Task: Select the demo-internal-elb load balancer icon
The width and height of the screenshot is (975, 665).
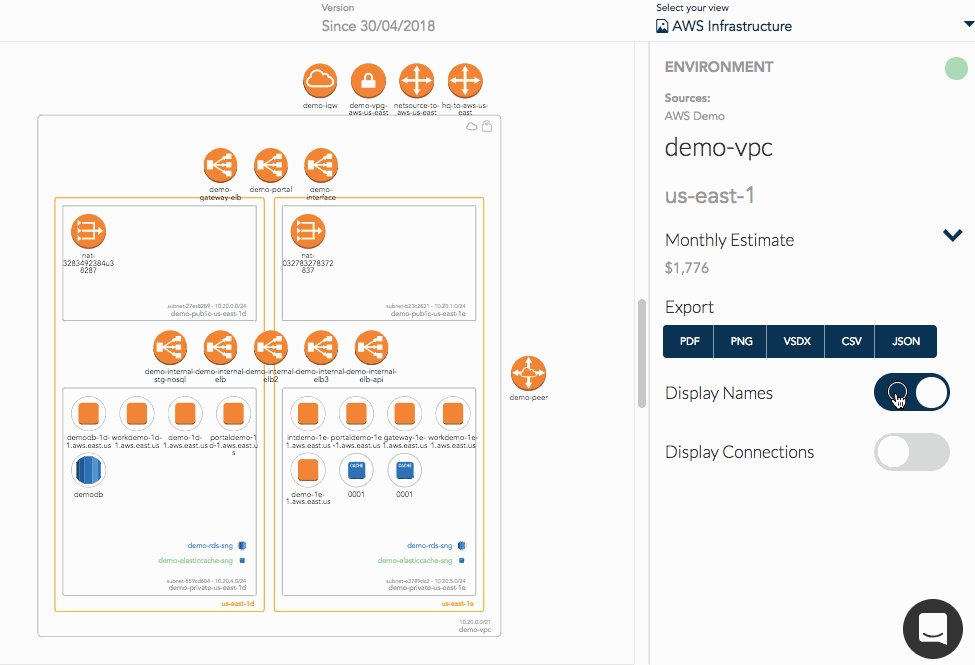Action: point(220,347)
